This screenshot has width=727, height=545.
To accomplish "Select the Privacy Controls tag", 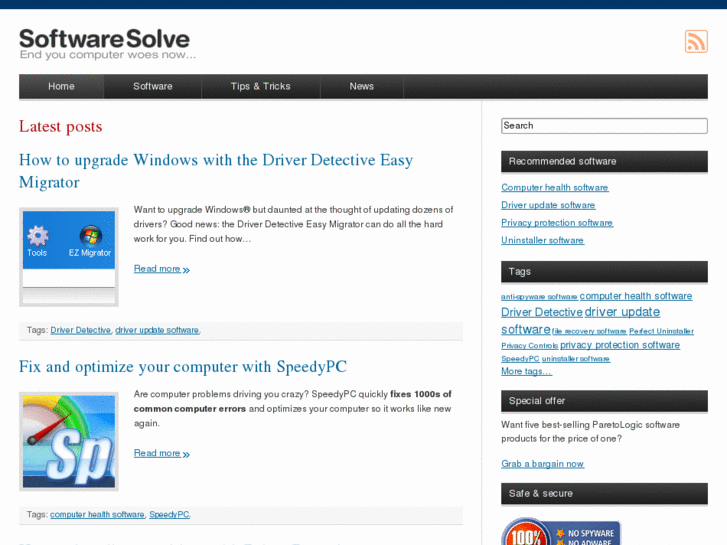I will pos(529,346).
